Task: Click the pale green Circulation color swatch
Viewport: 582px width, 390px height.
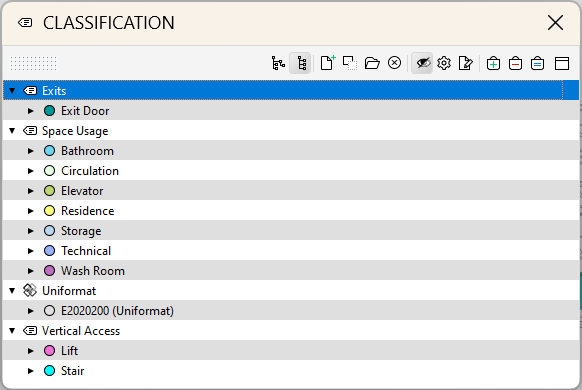Action: pyautogui.click(x=49, y=171)
